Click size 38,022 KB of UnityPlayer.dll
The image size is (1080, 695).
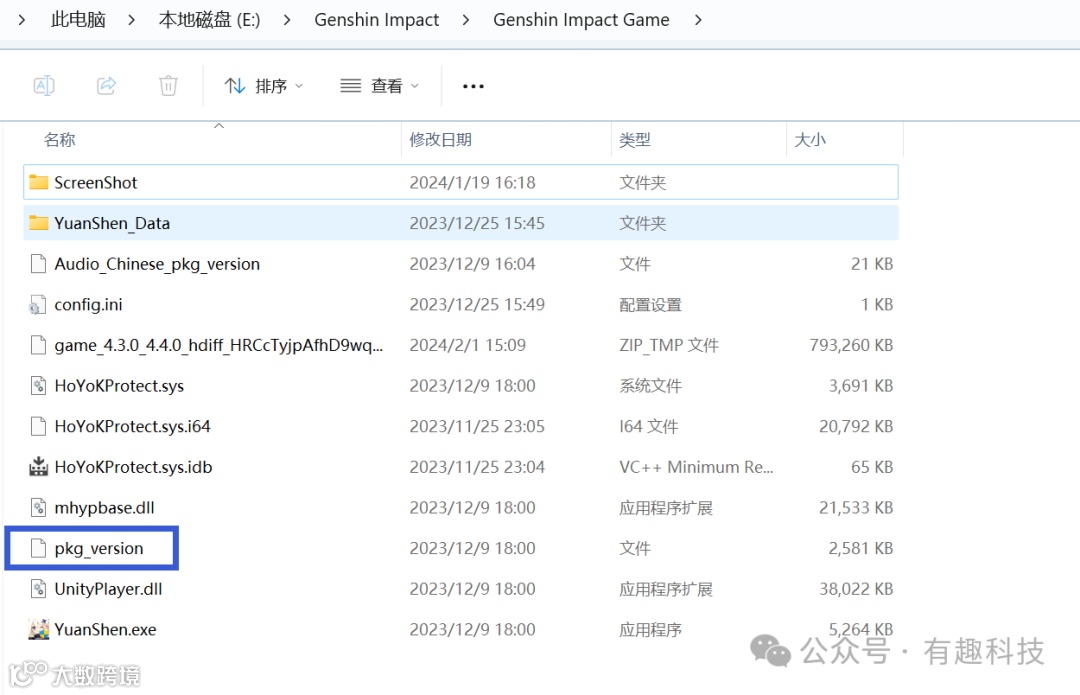click(856, 589)
